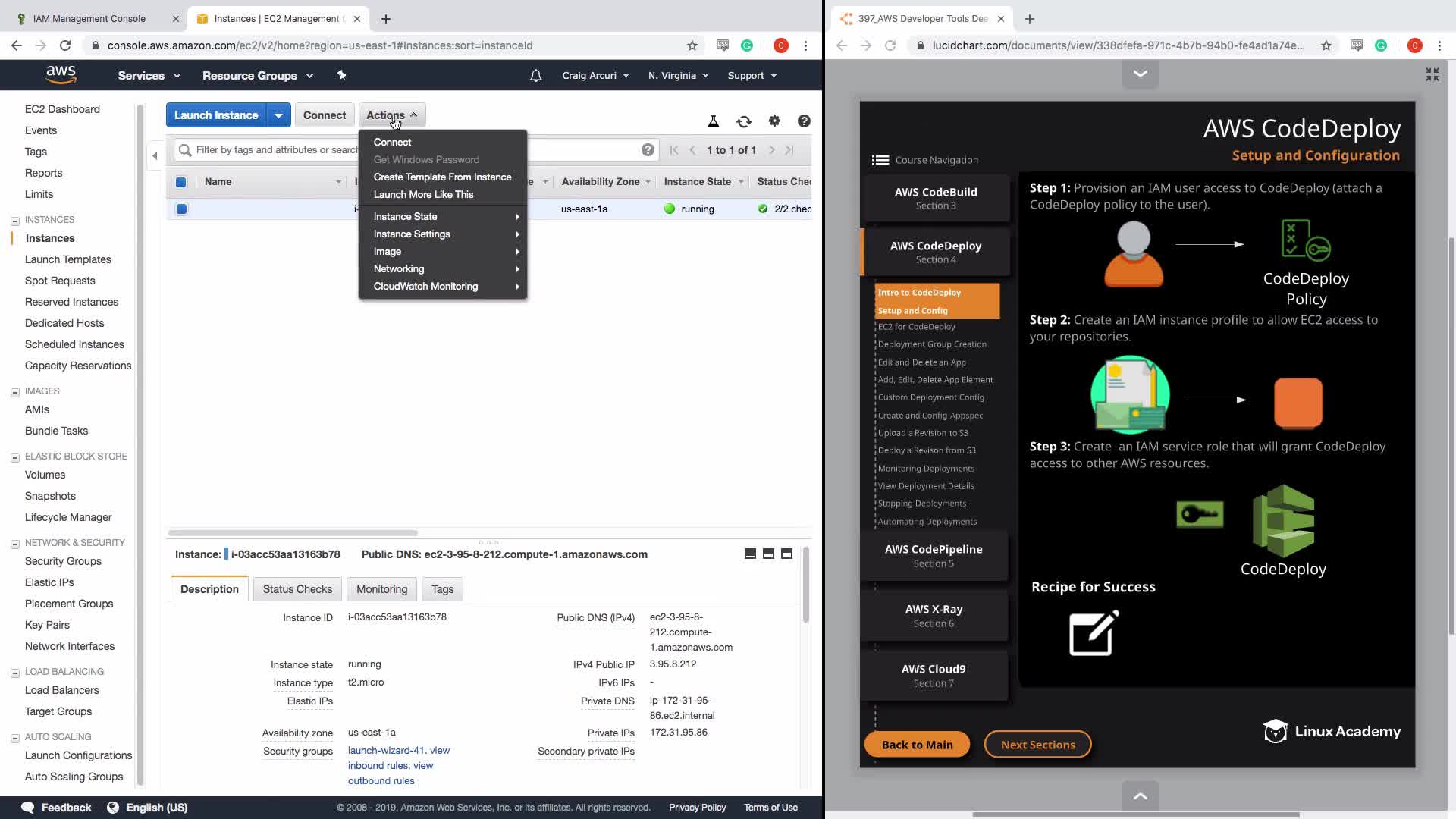
Task: Open AWS notifications bell
Action: tap(536, 76)
